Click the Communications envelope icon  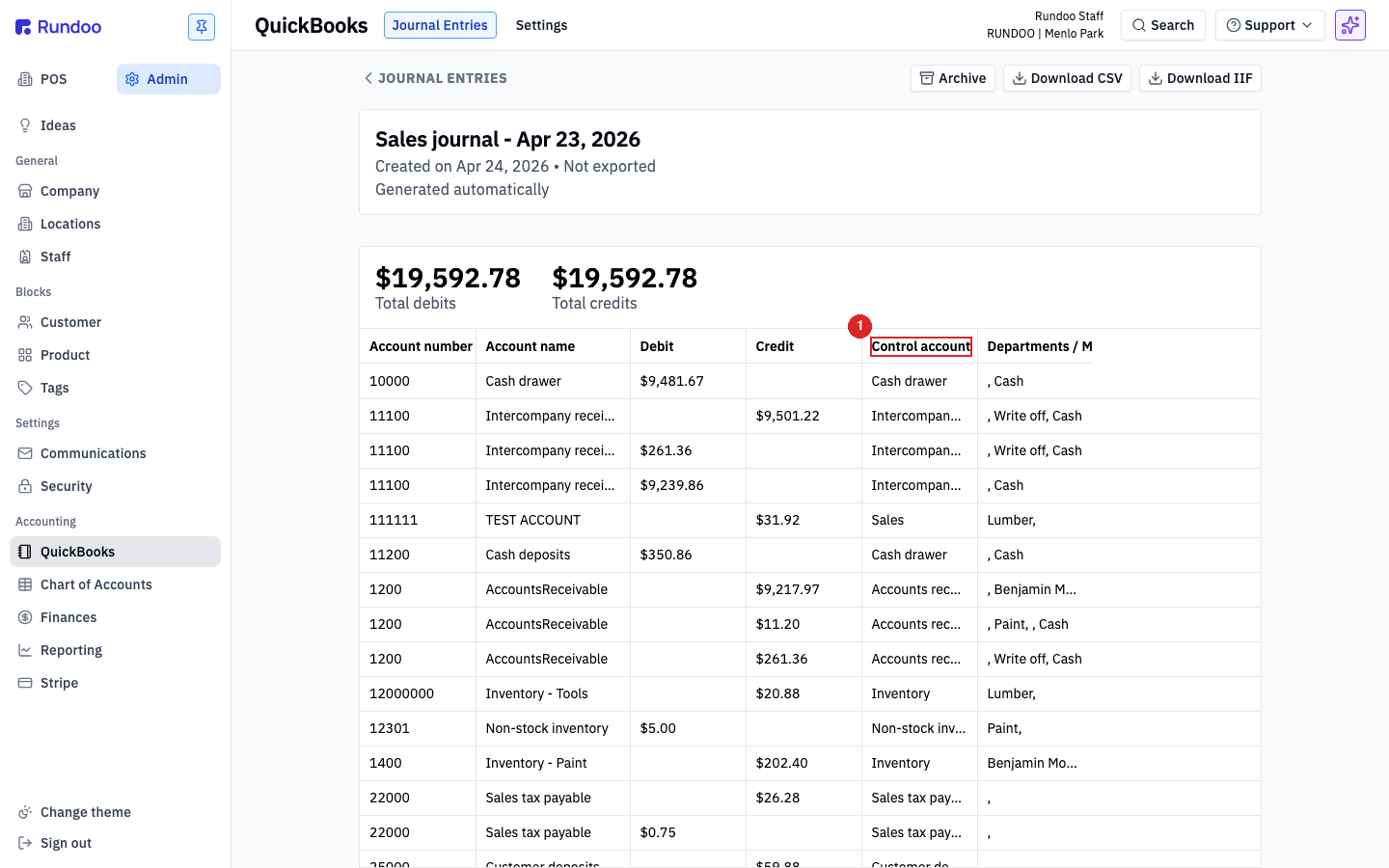coord(25,453)
